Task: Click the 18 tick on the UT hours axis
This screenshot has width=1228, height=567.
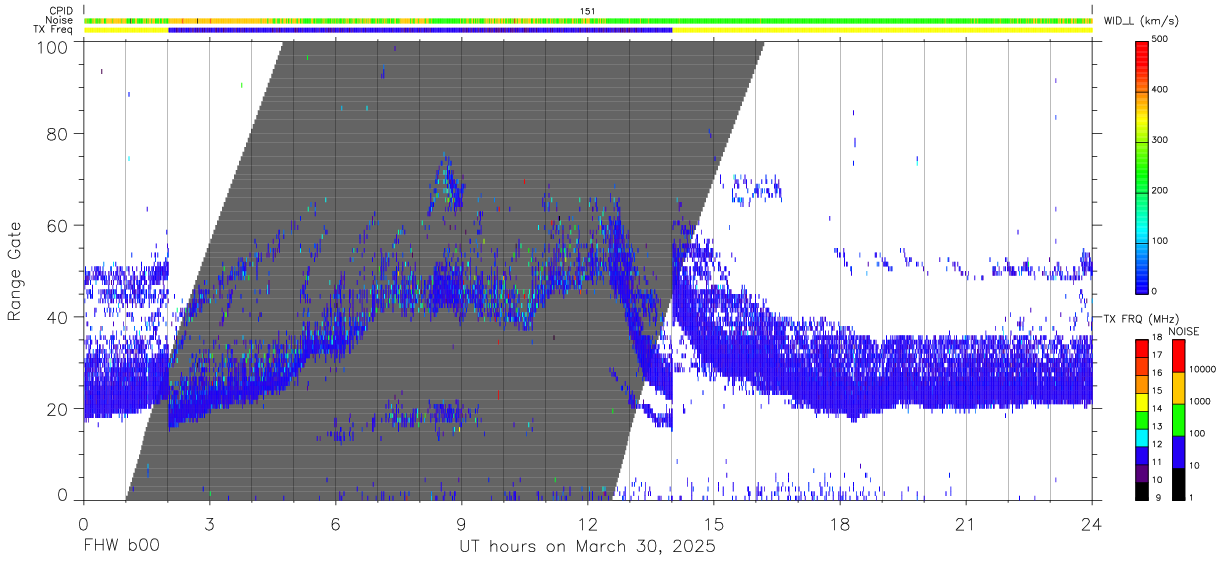Action: point(840,524)
